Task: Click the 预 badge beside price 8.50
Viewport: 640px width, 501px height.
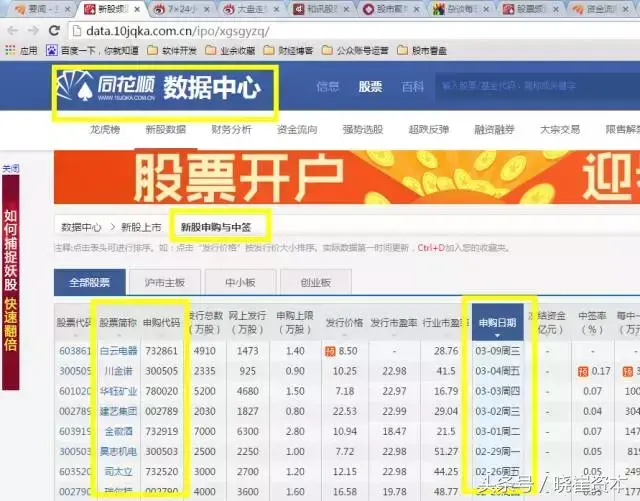Action: coord(330,351)
